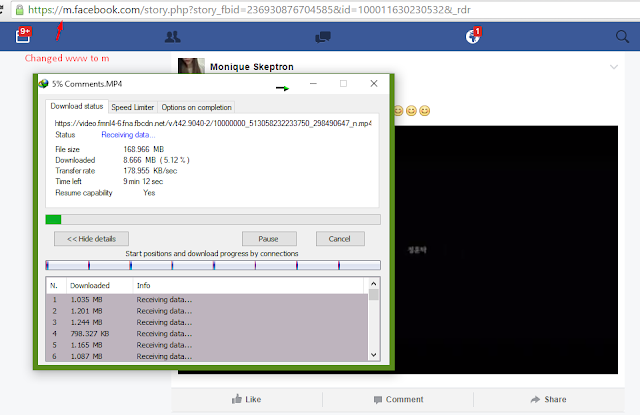The width and height of the screenshot is (640, 415).
Task: Click the connections progress segment bar
Action: 213,266
